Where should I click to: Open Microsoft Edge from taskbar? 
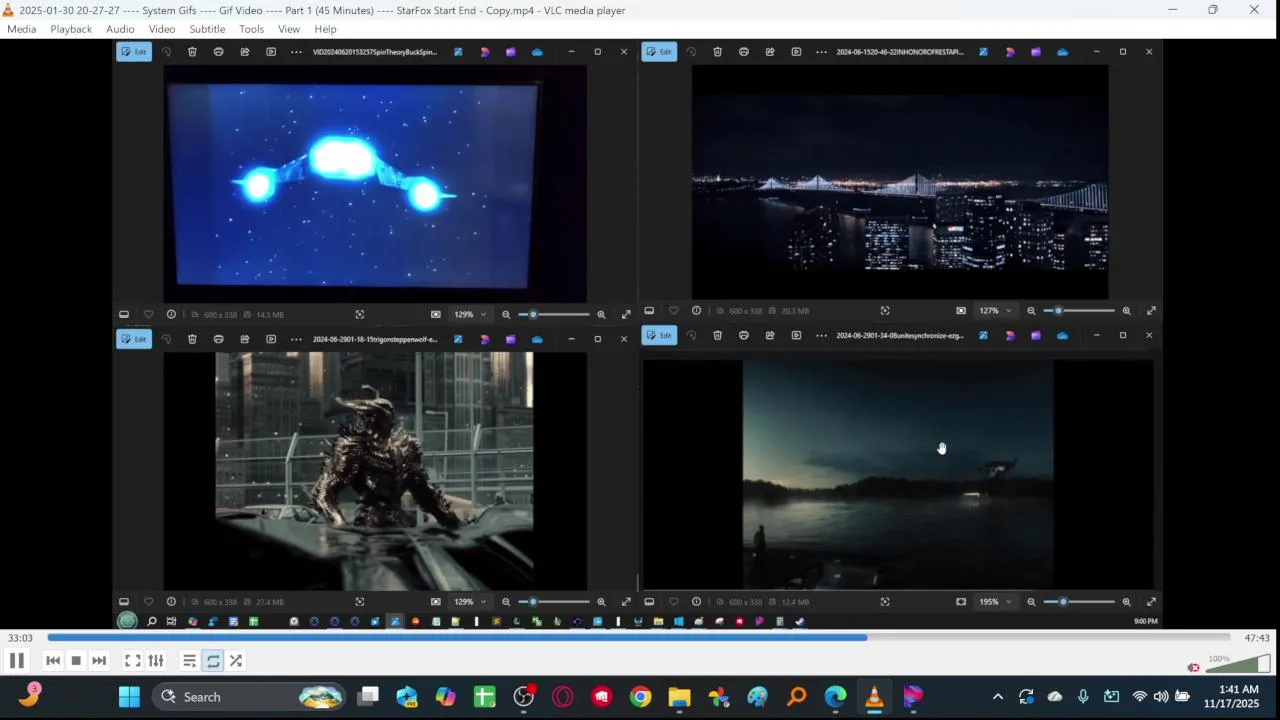pos(835,697)
